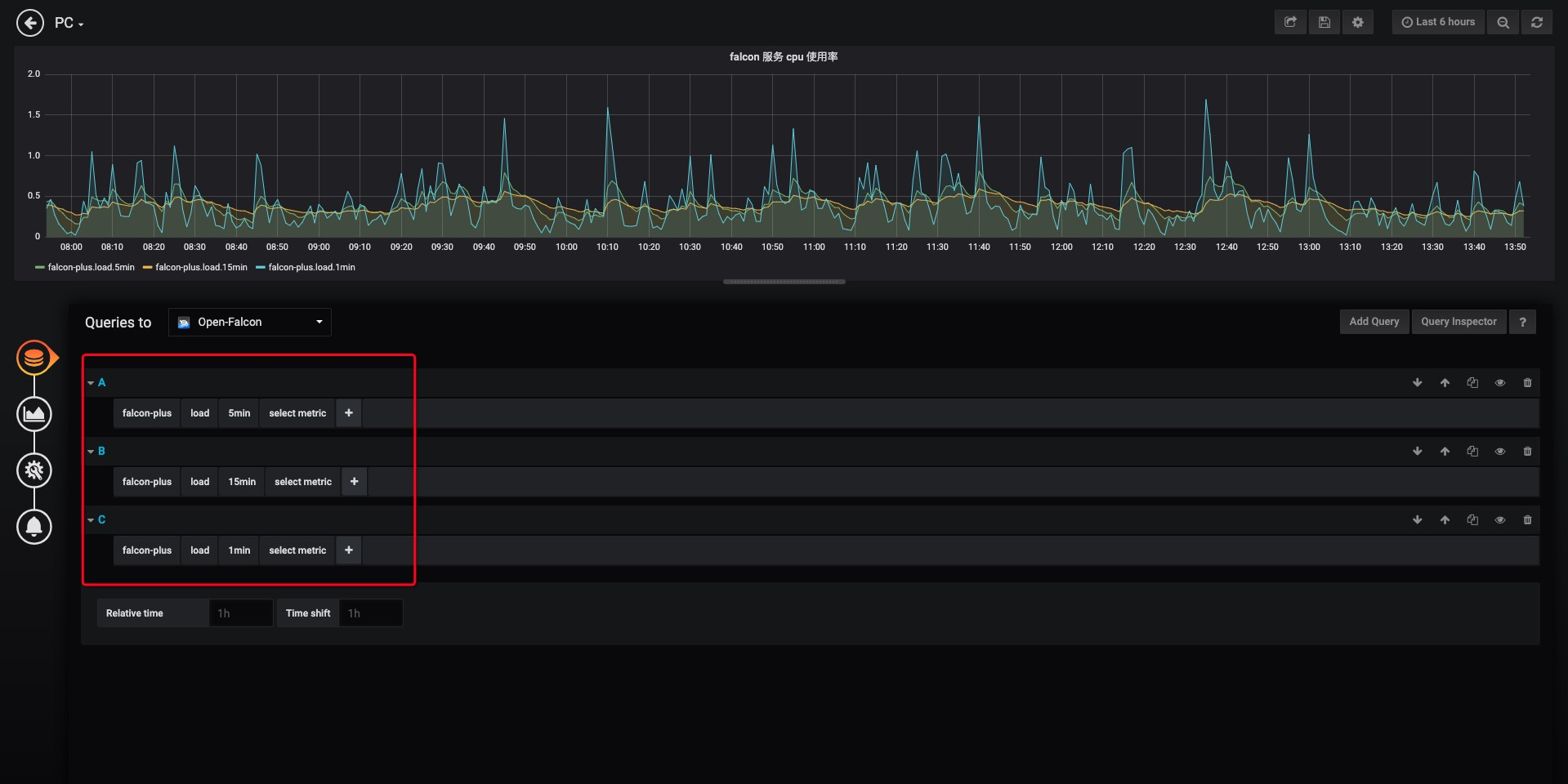Screen dimensions: 1568x784
Task: Move query C down
Action: pos(1418,519)
